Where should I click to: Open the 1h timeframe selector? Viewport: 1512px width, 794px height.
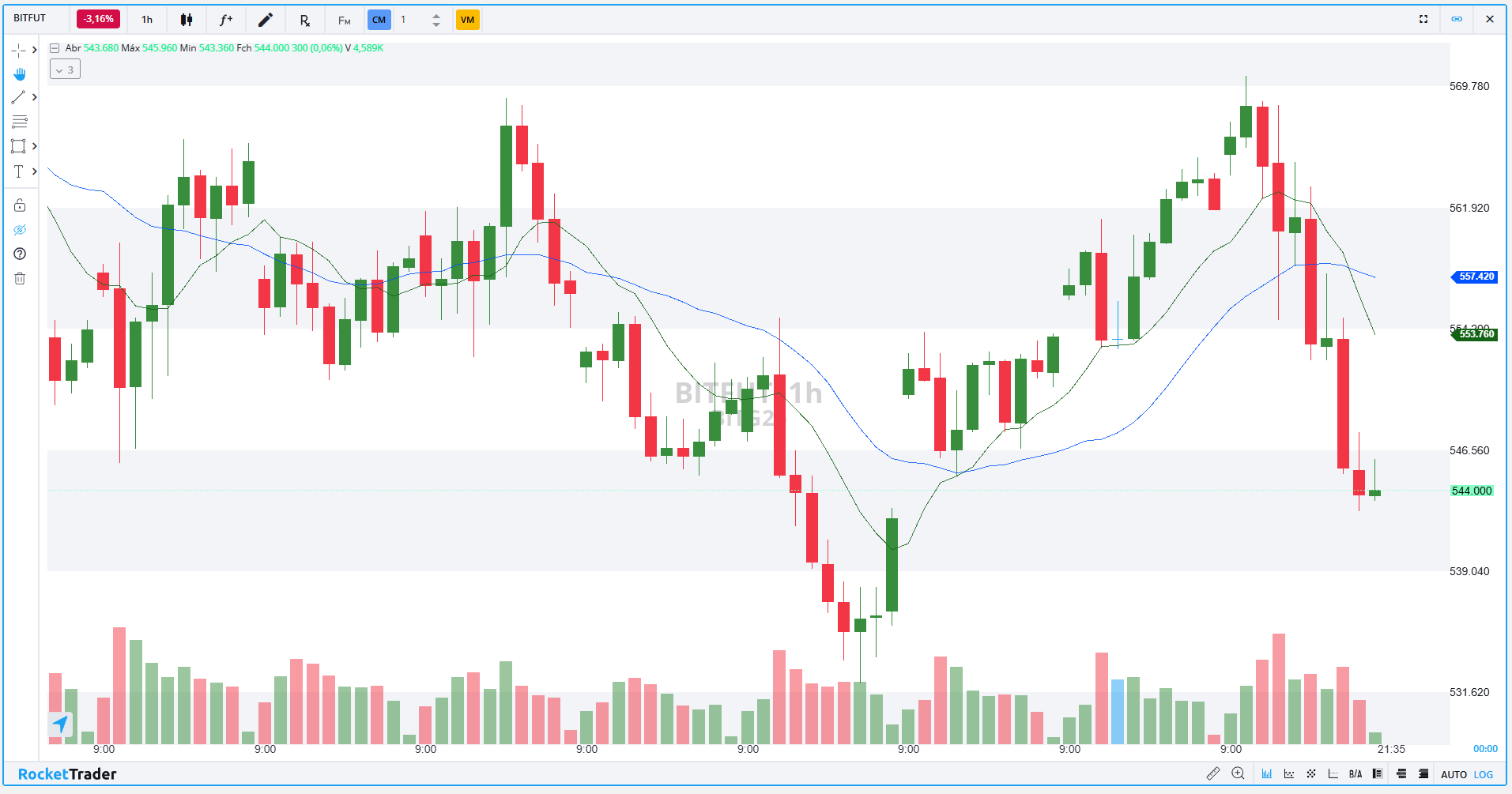click(x=147, y=20)
